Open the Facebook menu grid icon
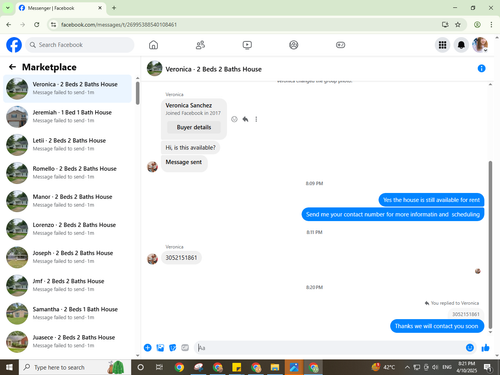500x375 pixels. pyautogui.click(x=442, y=45)
